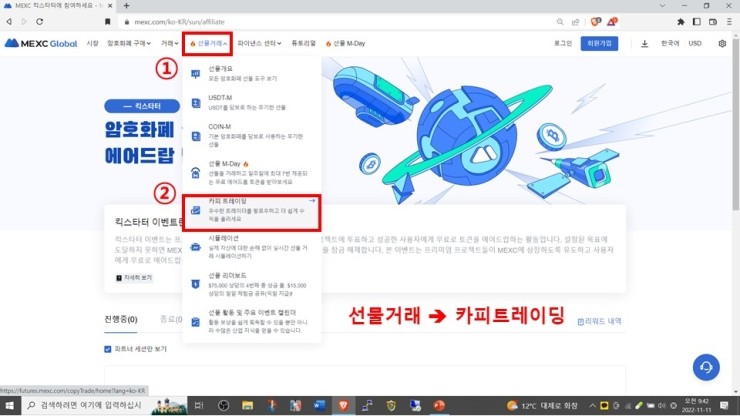Select 선물 M-Day in the dropdown list

(252, 173)
